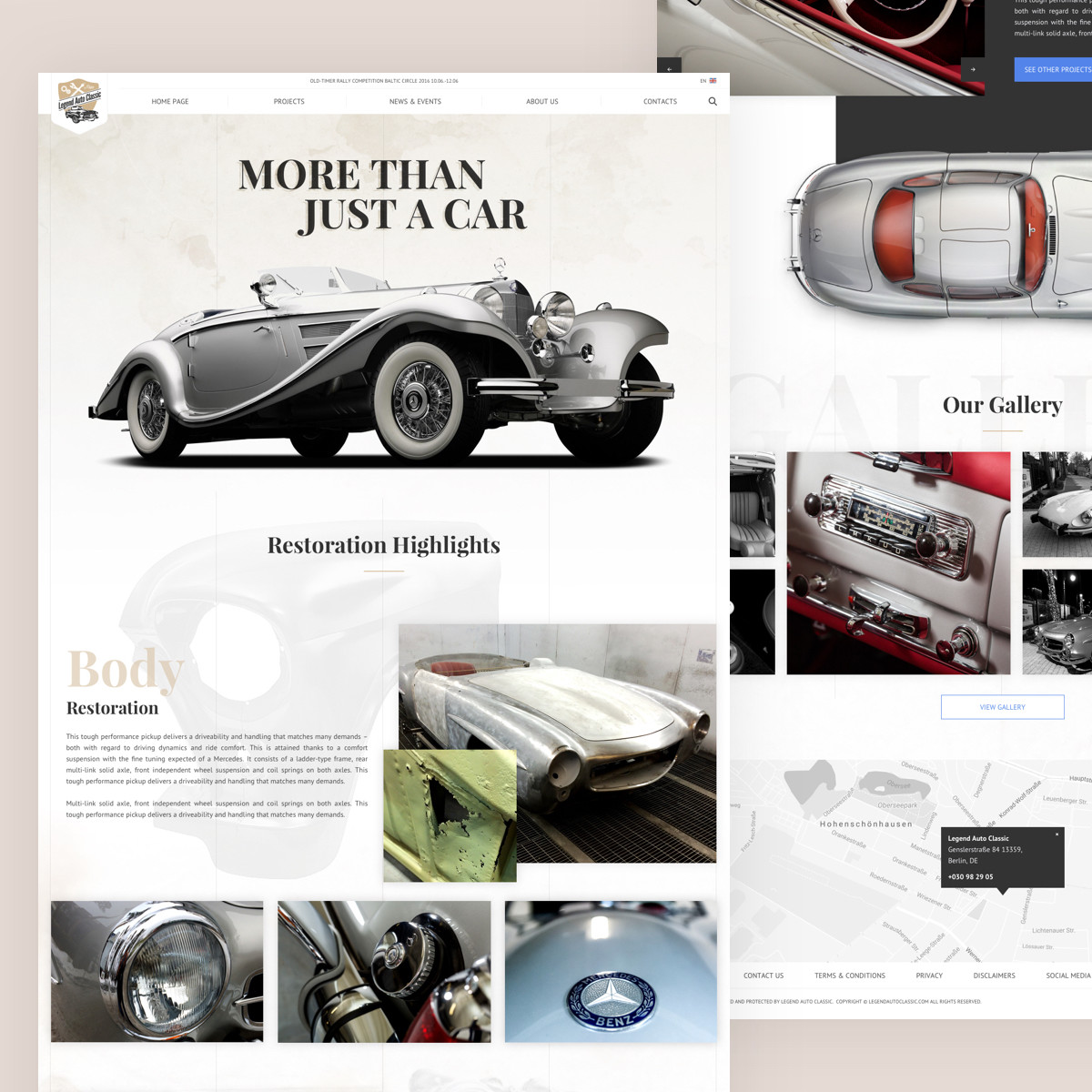The image size is (1092, 1092).
Task: Open the DISCLAIMERS footer link
Action: (x=994, y=976)
